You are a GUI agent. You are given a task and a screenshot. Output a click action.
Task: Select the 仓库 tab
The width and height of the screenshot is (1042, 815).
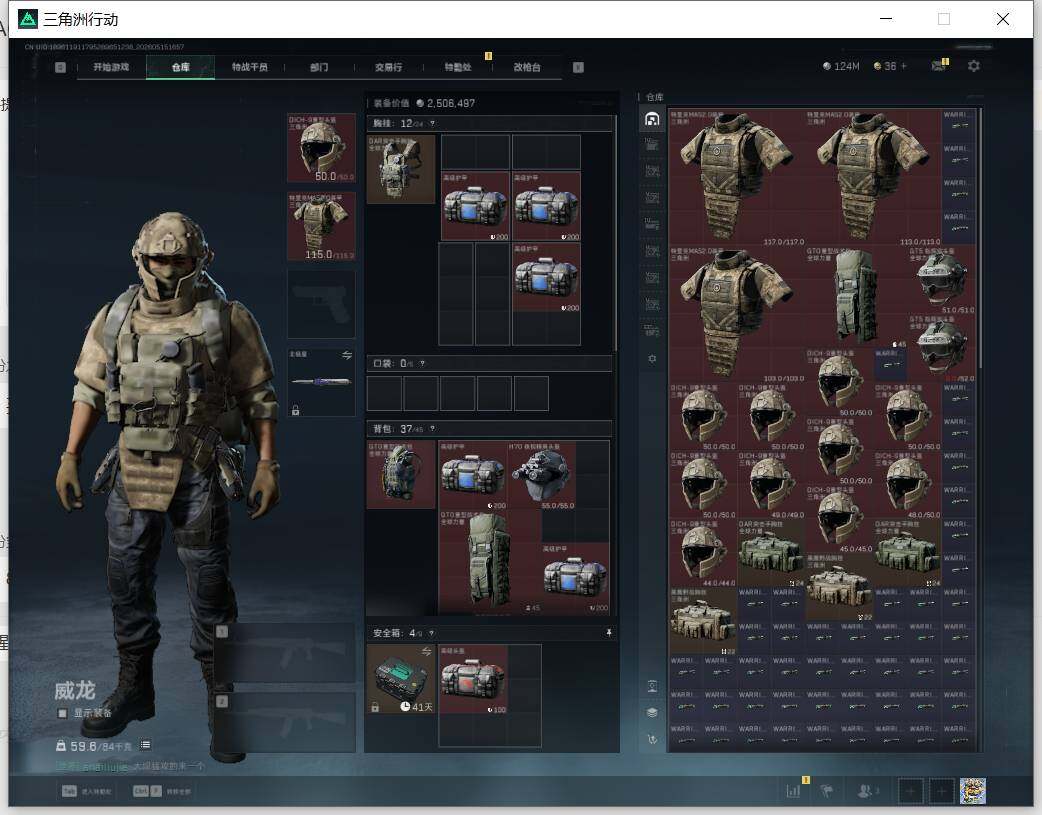[x=180, y=67]
